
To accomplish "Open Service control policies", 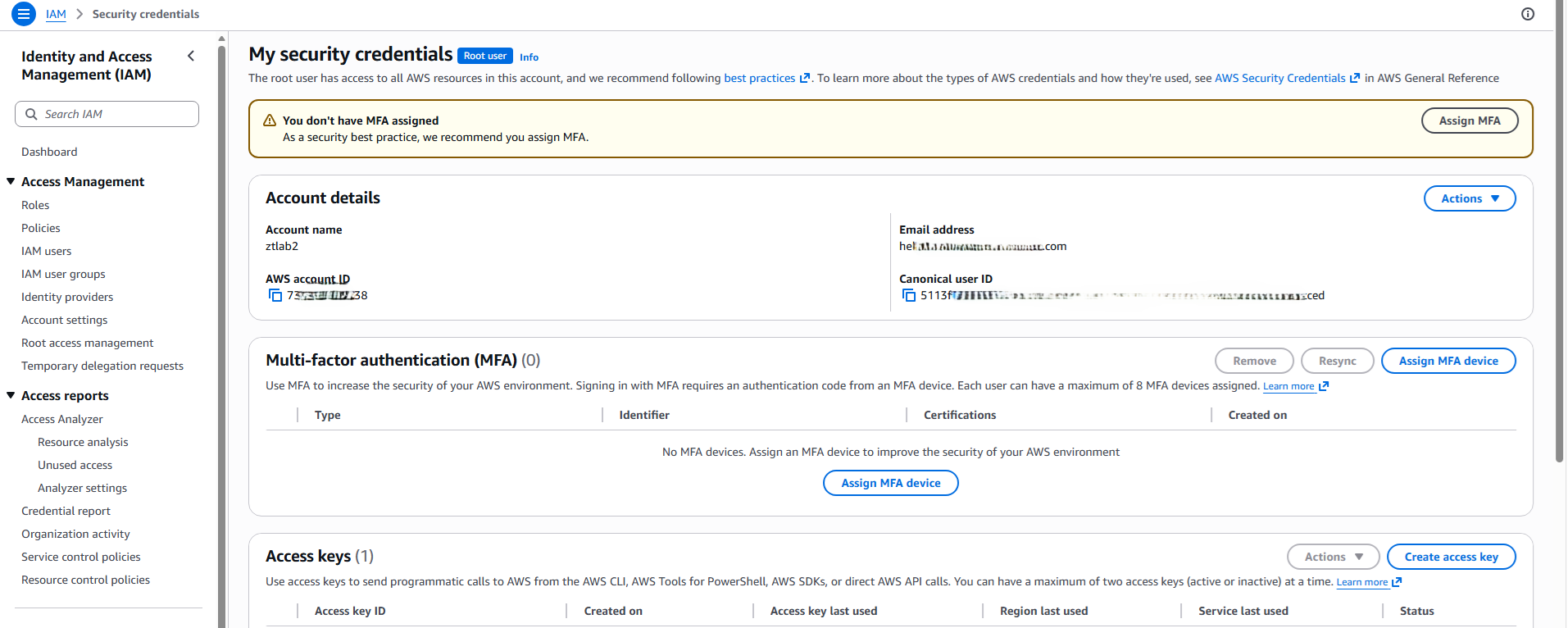I will [81, 557].
